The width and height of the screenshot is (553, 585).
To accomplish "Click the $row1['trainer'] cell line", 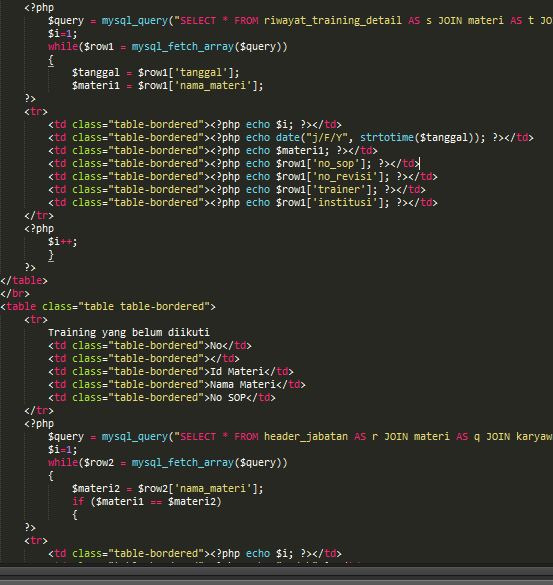I will click(x=237, y=190).
